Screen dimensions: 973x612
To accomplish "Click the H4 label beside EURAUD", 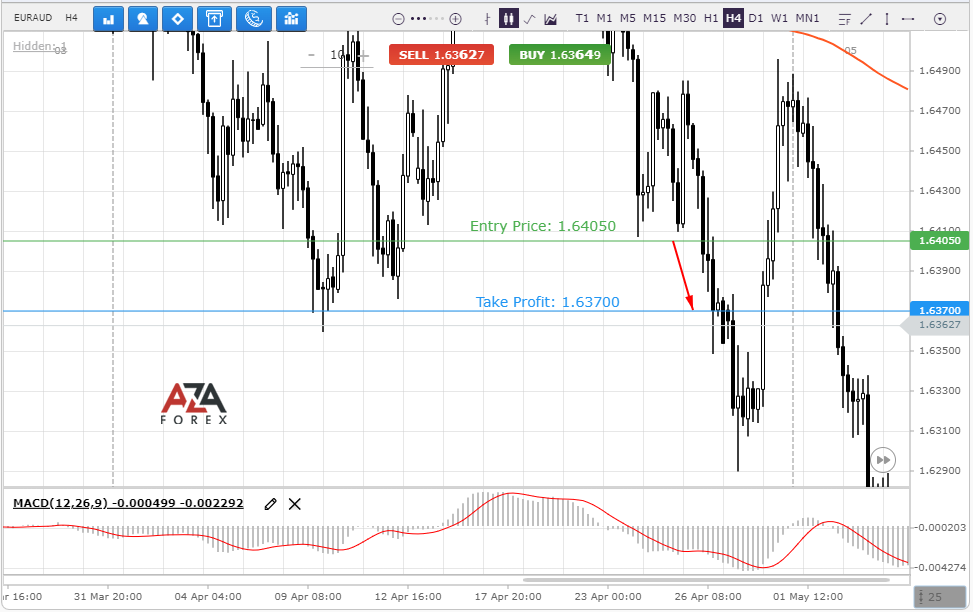I will [x=71, y=18].
